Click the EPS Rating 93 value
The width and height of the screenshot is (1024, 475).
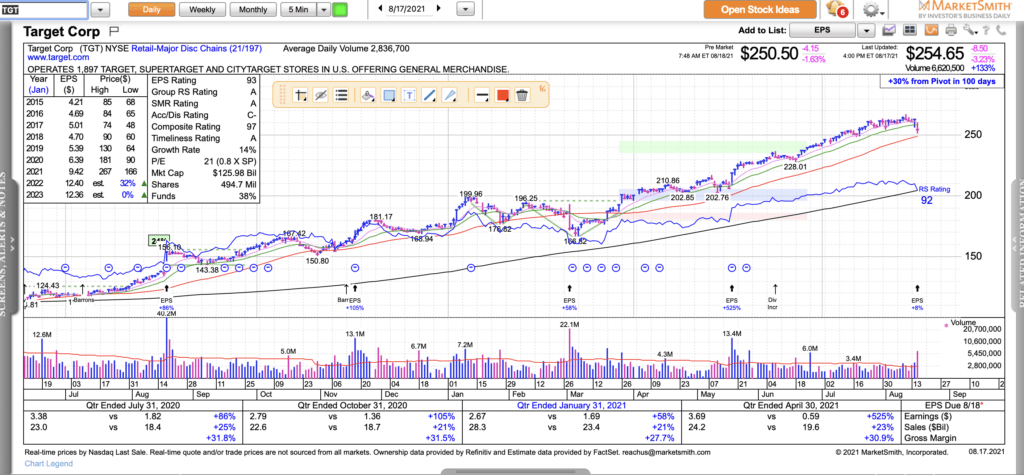click(251, 80)
